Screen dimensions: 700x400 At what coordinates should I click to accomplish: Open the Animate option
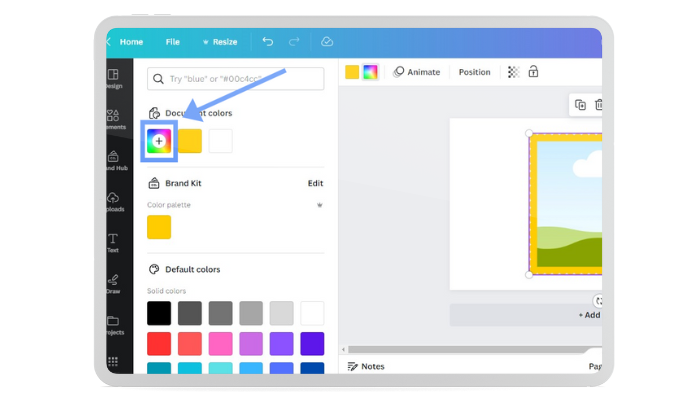(x=417, y=72)
